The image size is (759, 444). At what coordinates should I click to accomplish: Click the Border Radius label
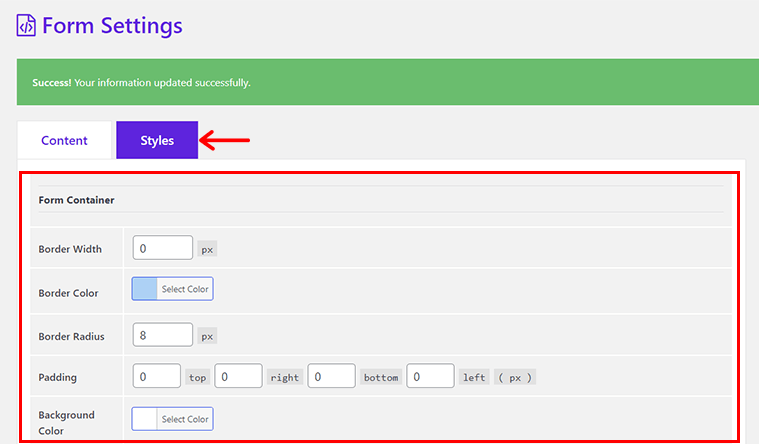click(71, 336)
